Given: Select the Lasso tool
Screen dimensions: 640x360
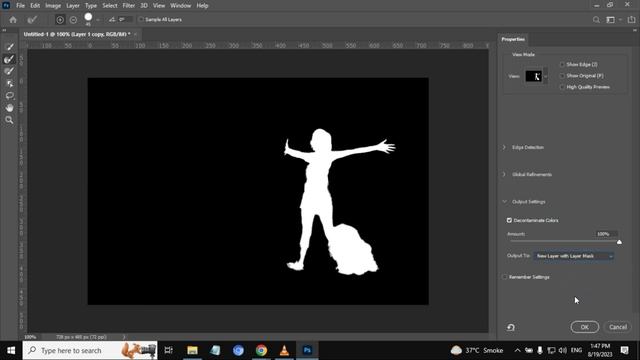Looking at the screenshot, I should [x=9, y=96].
